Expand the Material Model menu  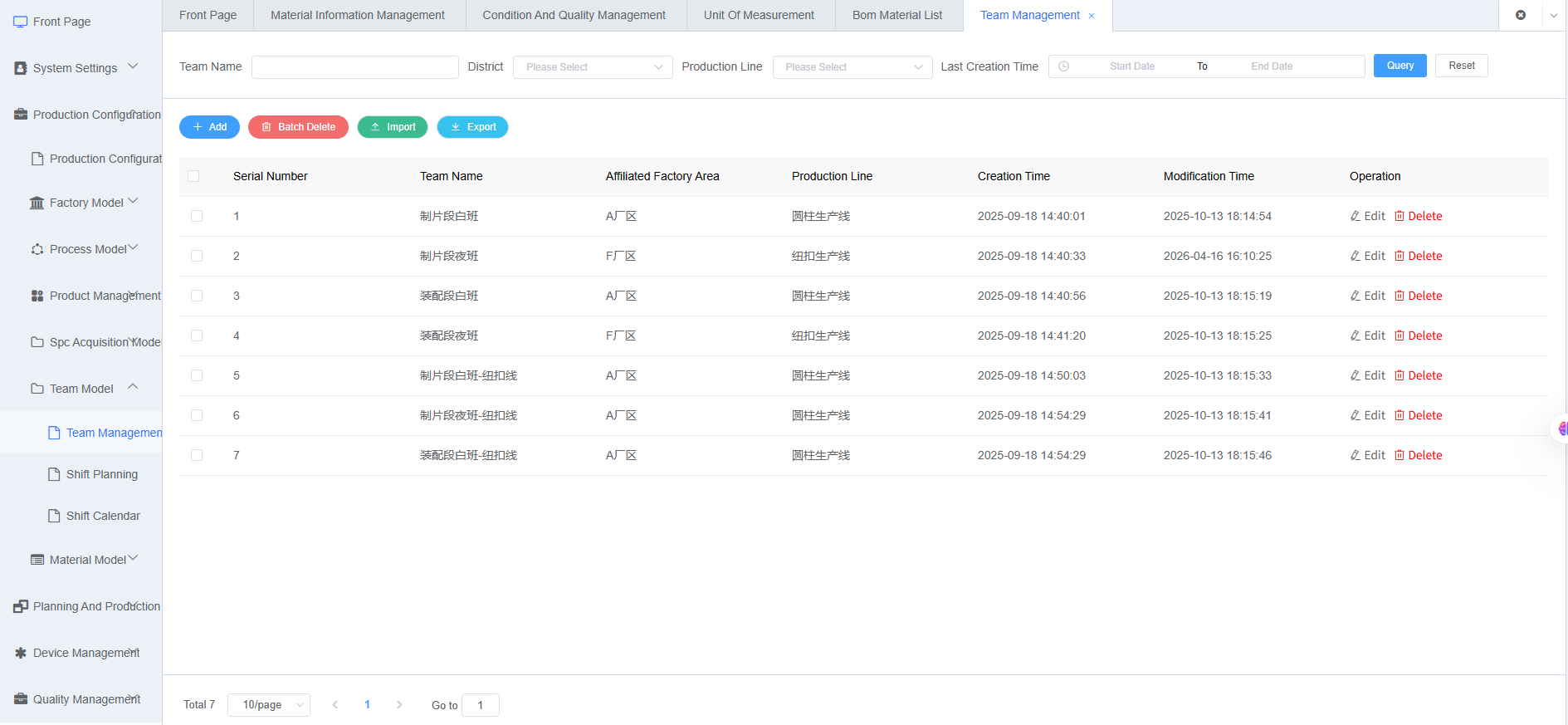tap(133, 558)
